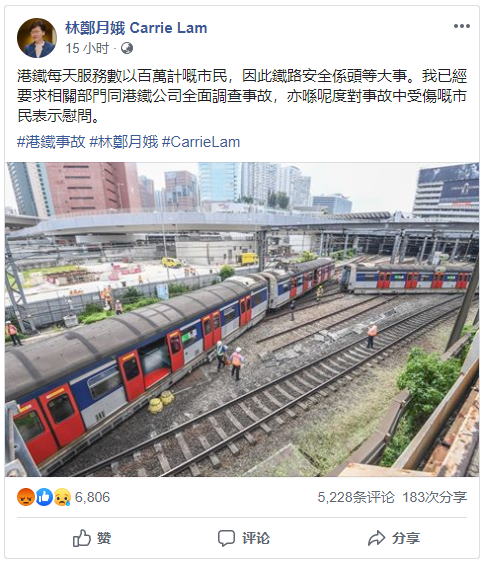Click the sad crying reaction icon

tap(62, 497)
